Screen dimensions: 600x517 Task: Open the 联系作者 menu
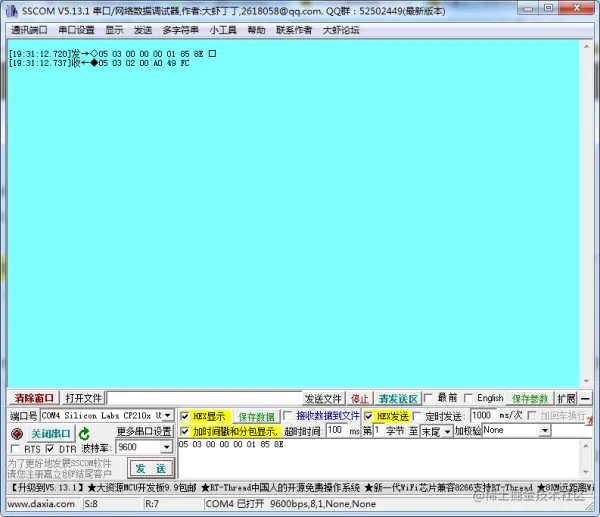click(x=294, y=30)
